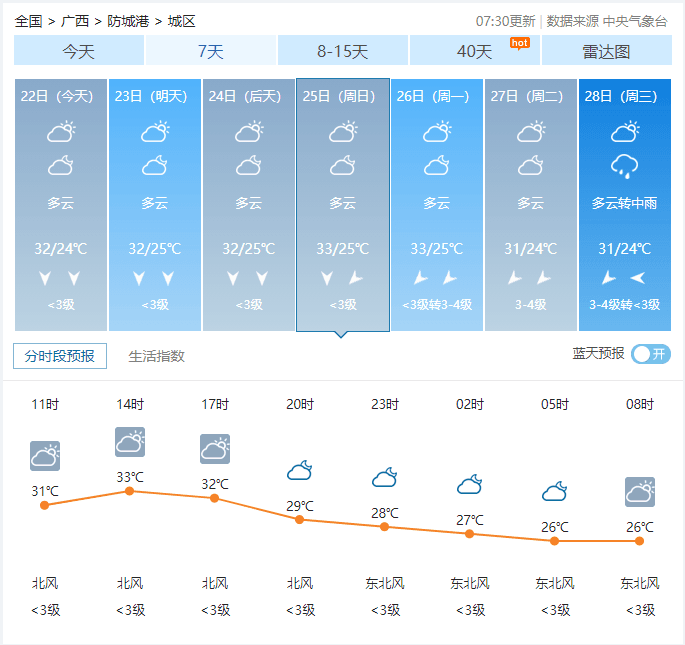This screenshot has width=685, height=645.
Task: Click daytime cloudy-sun icon for 26日
Action: 437,132
